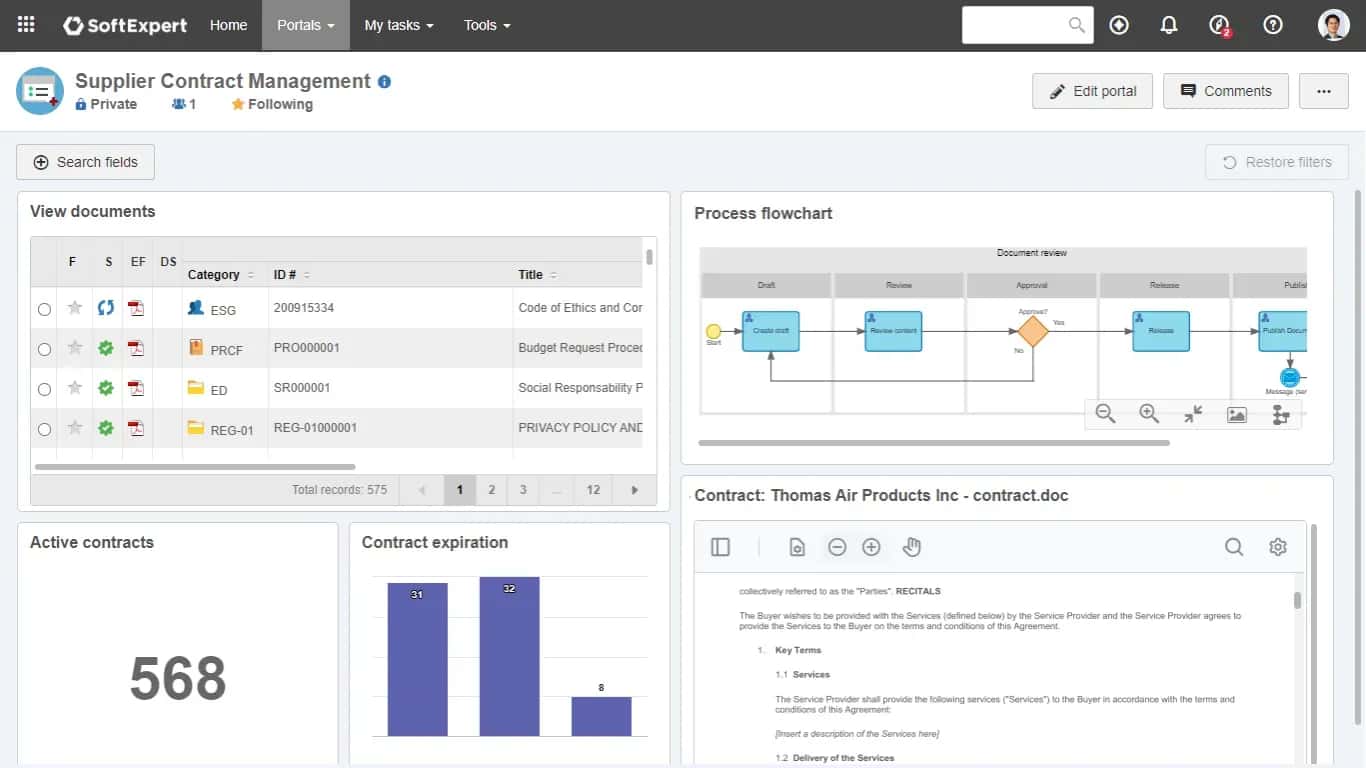The width and height of the screenshot is (1366, 768).
Task: Click zoom in plus in contract viewer
Action: tap(871, 547)
